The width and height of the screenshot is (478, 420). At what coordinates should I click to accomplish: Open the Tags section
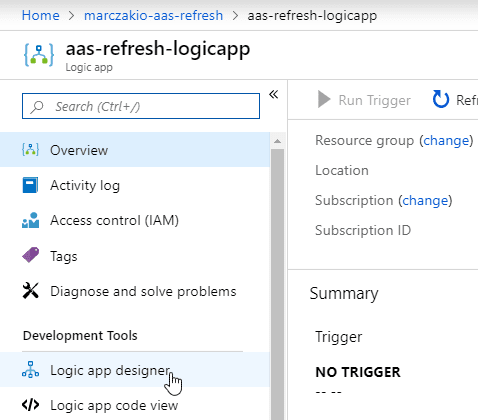pos(135,256)
